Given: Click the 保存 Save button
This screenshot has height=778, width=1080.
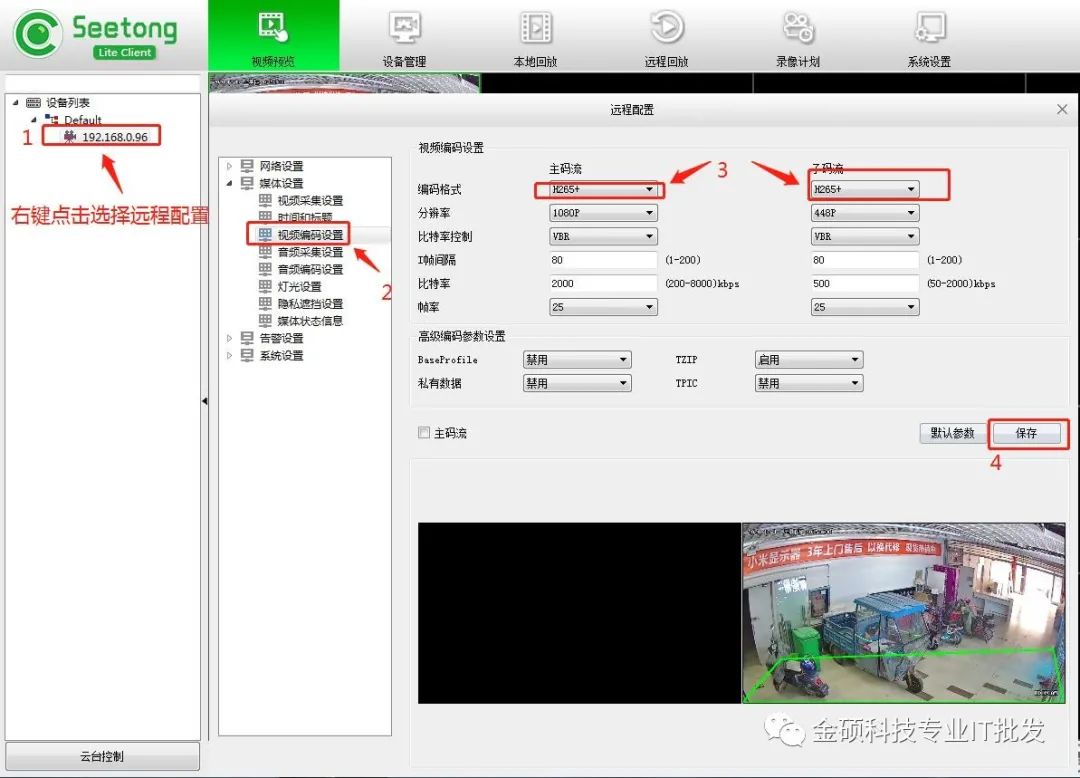Looking at the screenshot, I should click(x=1027, y=433).
